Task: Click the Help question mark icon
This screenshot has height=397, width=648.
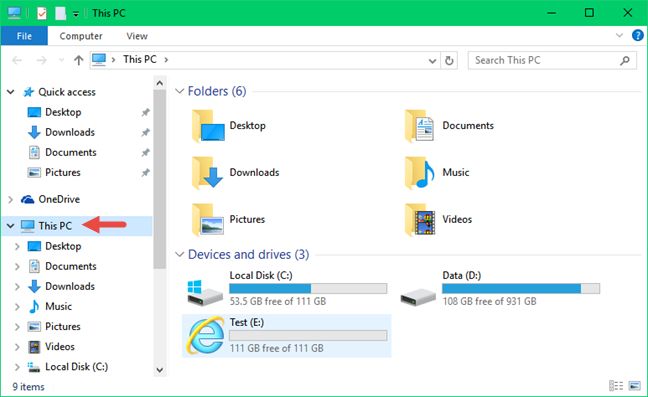Action: coord(638,36)
